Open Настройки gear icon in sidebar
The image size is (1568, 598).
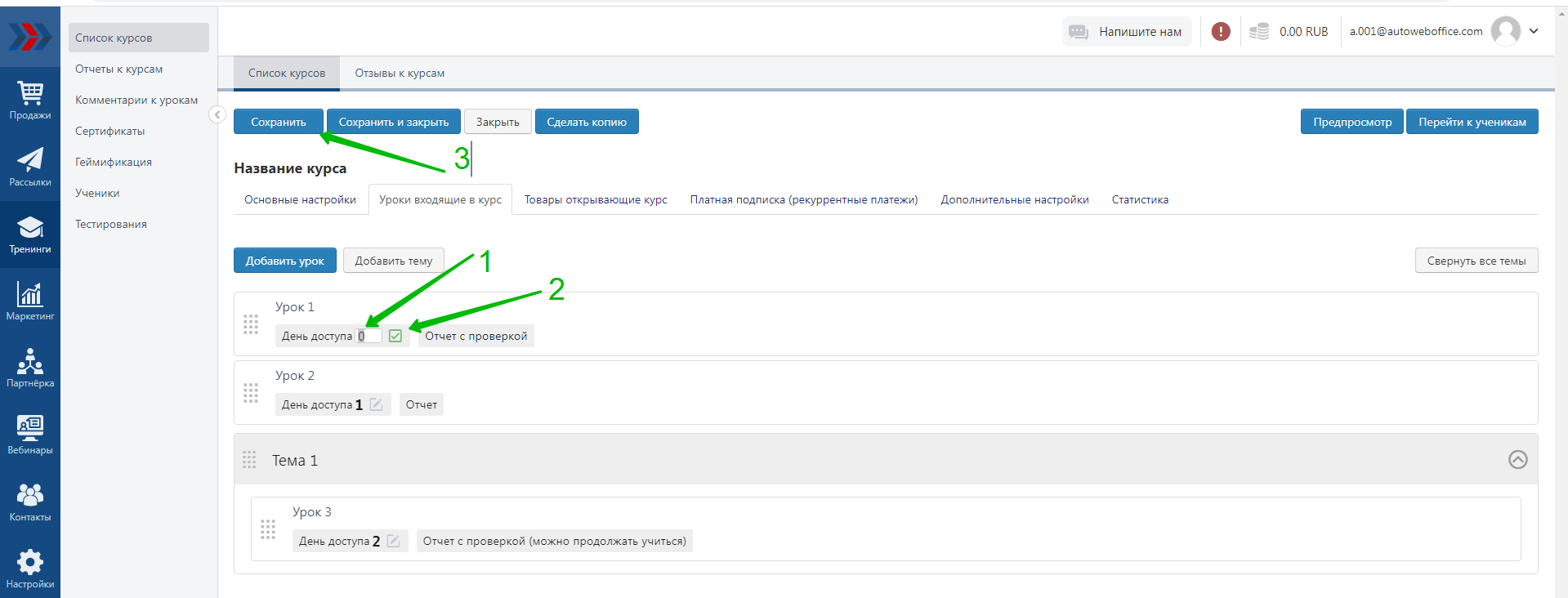30,569
